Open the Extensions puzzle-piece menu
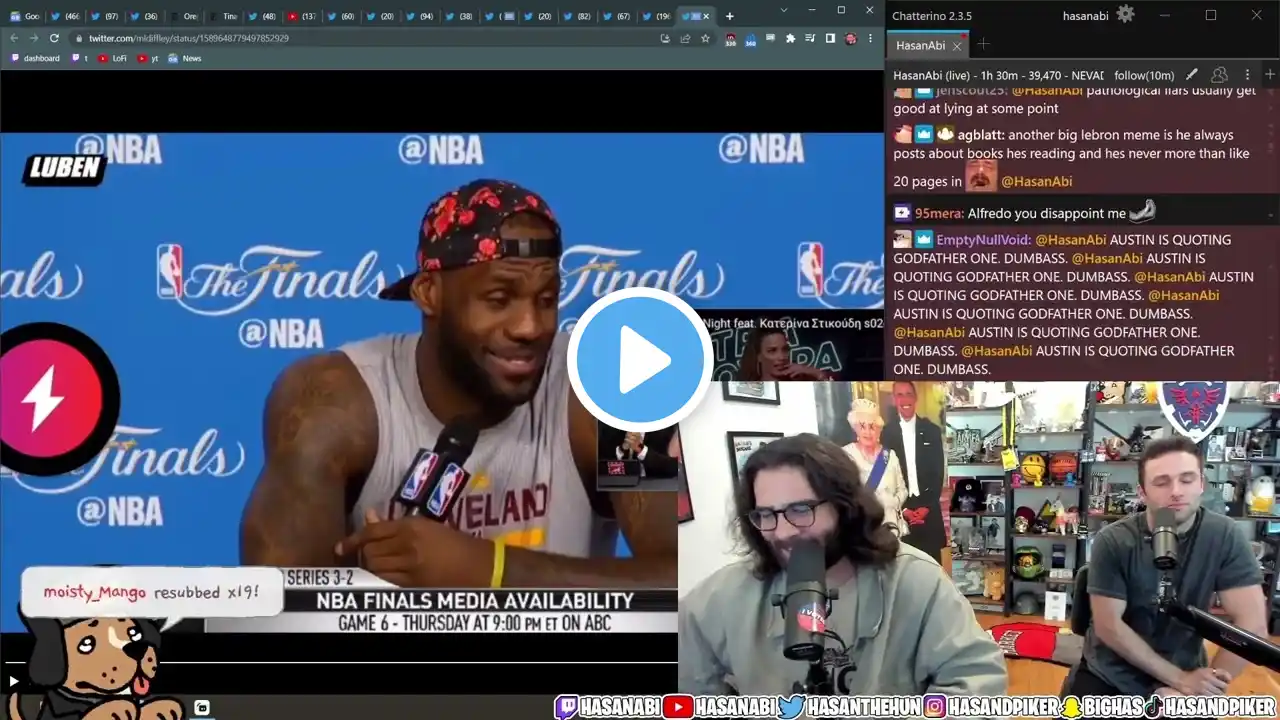 (x=790, y=38)
